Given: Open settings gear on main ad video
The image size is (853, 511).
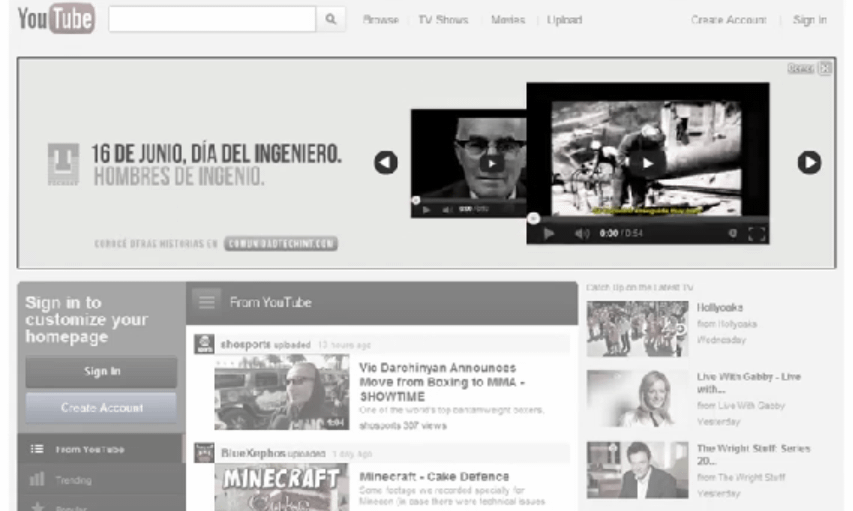Looking at the screenshot, I should [x=732, y=233].
